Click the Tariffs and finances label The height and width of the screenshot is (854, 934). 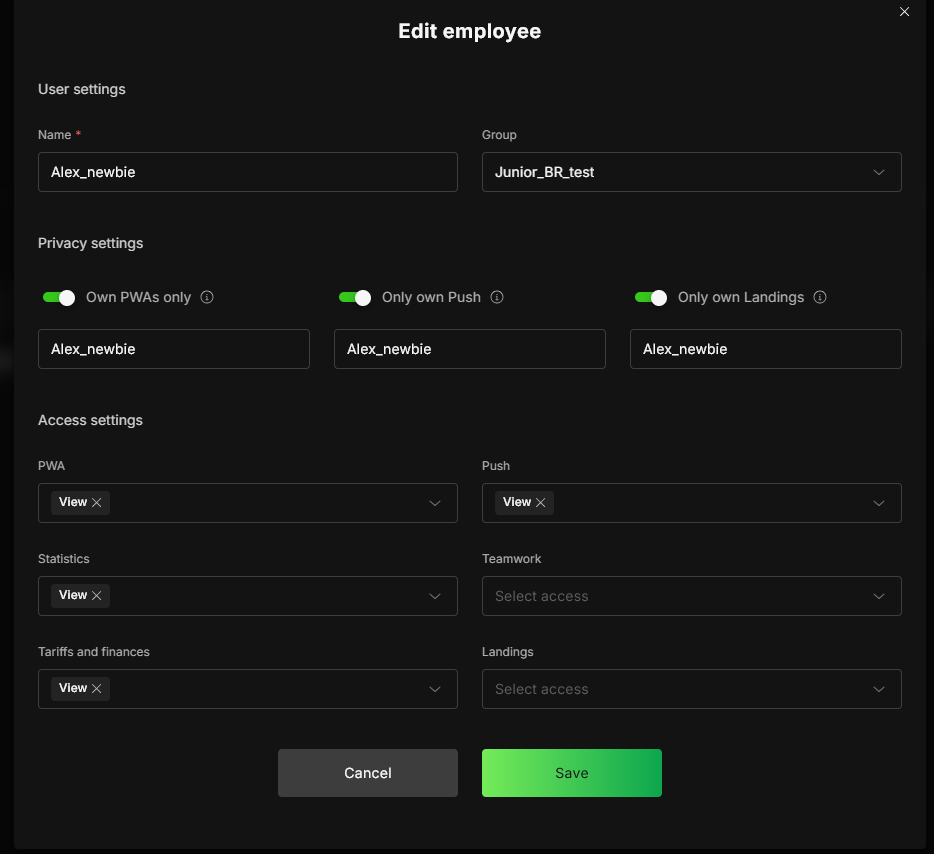(x=94, y=652)
